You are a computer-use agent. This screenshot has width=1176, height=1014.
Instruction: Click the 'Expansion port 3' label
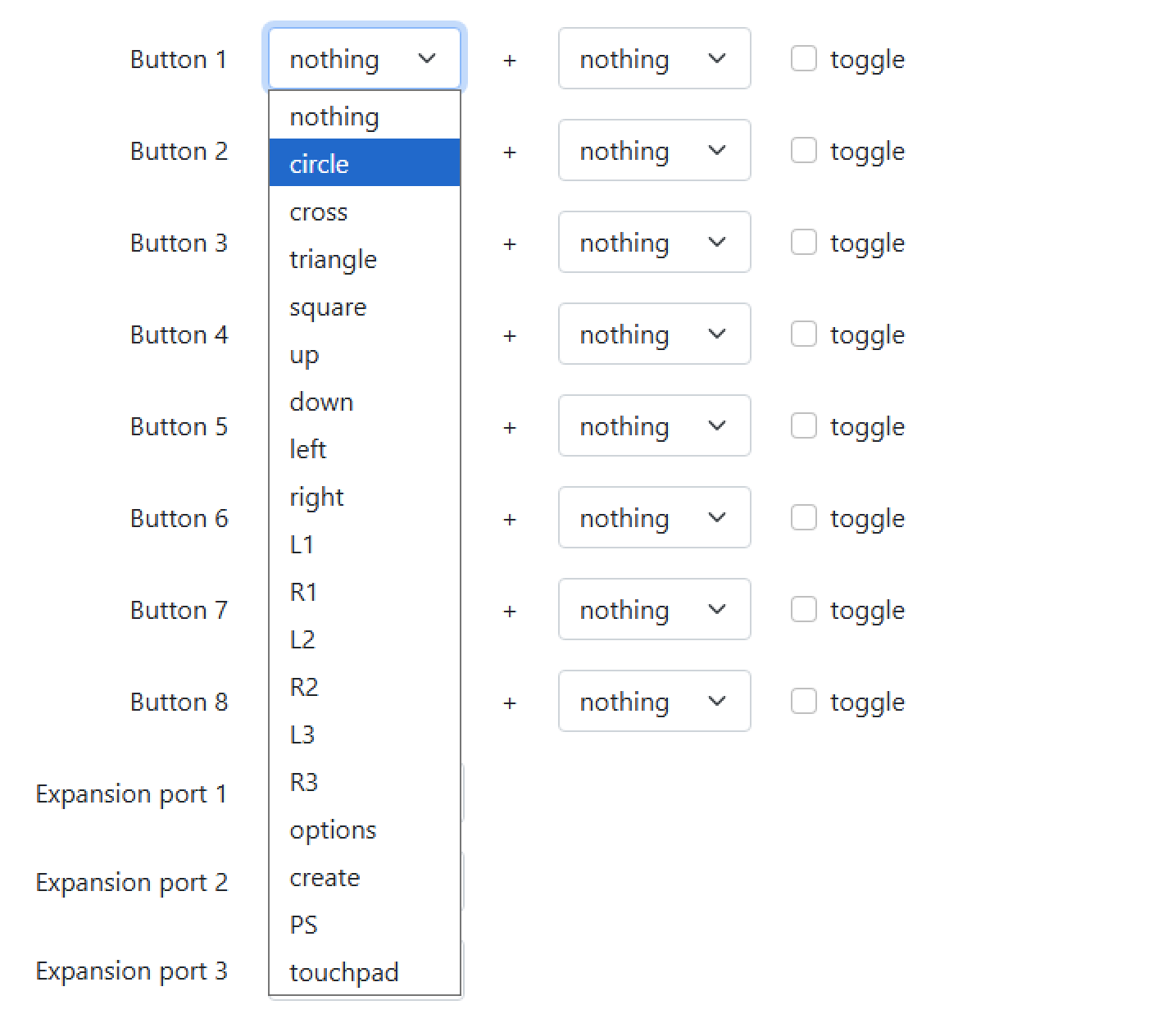click(132, 971)
